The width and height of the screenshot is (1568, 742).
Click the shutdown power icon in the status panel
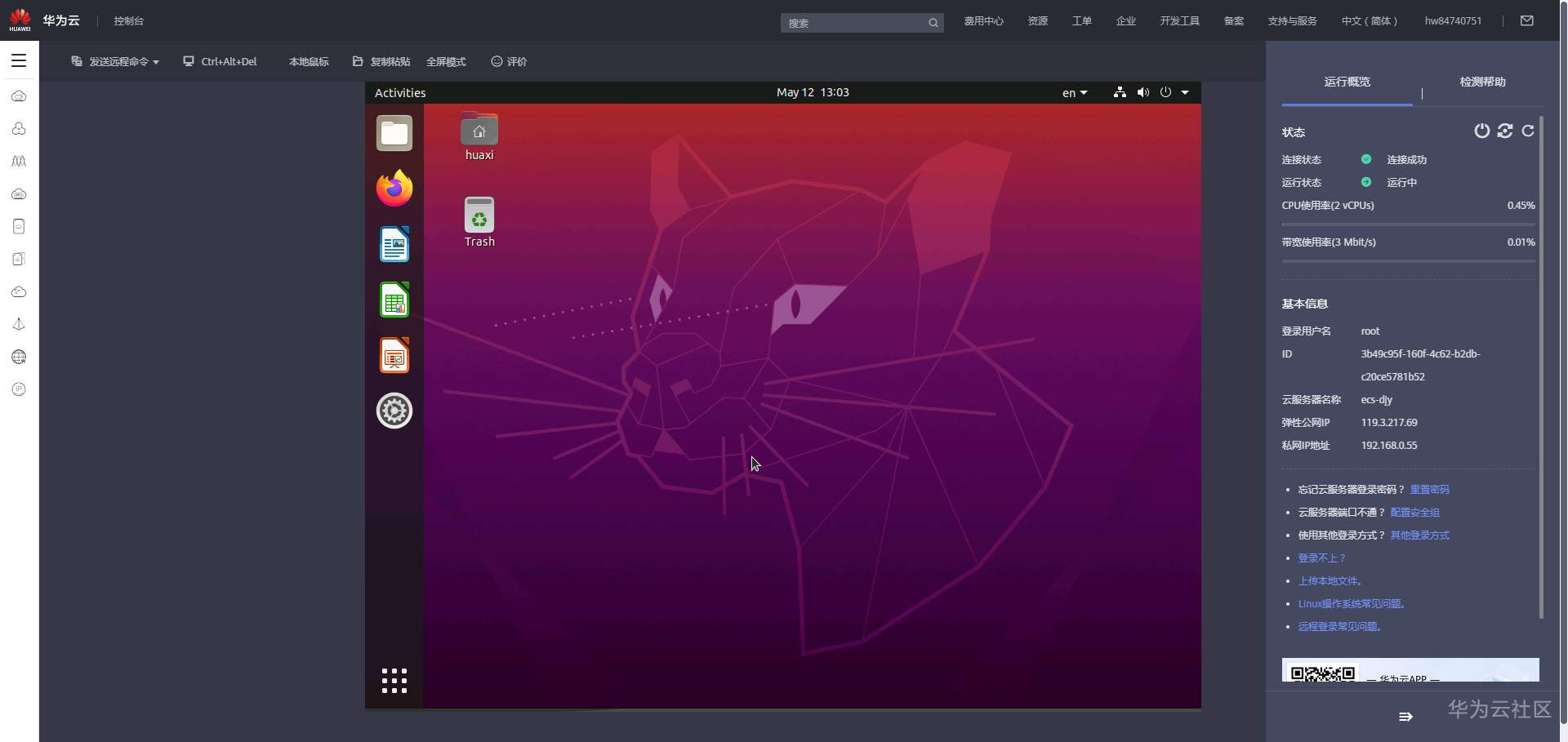[1481, 131]
